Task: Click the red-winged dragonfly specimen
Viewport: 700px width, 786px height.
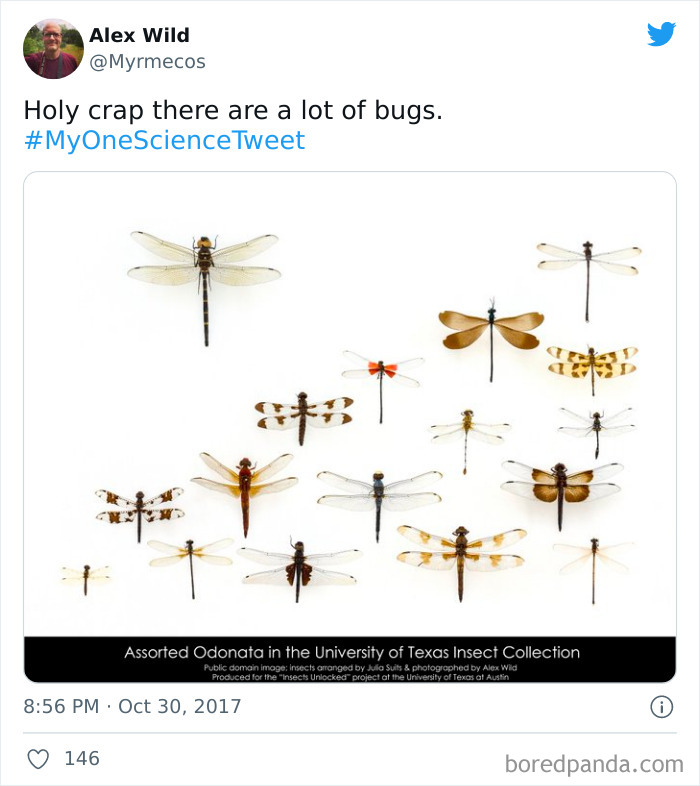Action: 381,373
